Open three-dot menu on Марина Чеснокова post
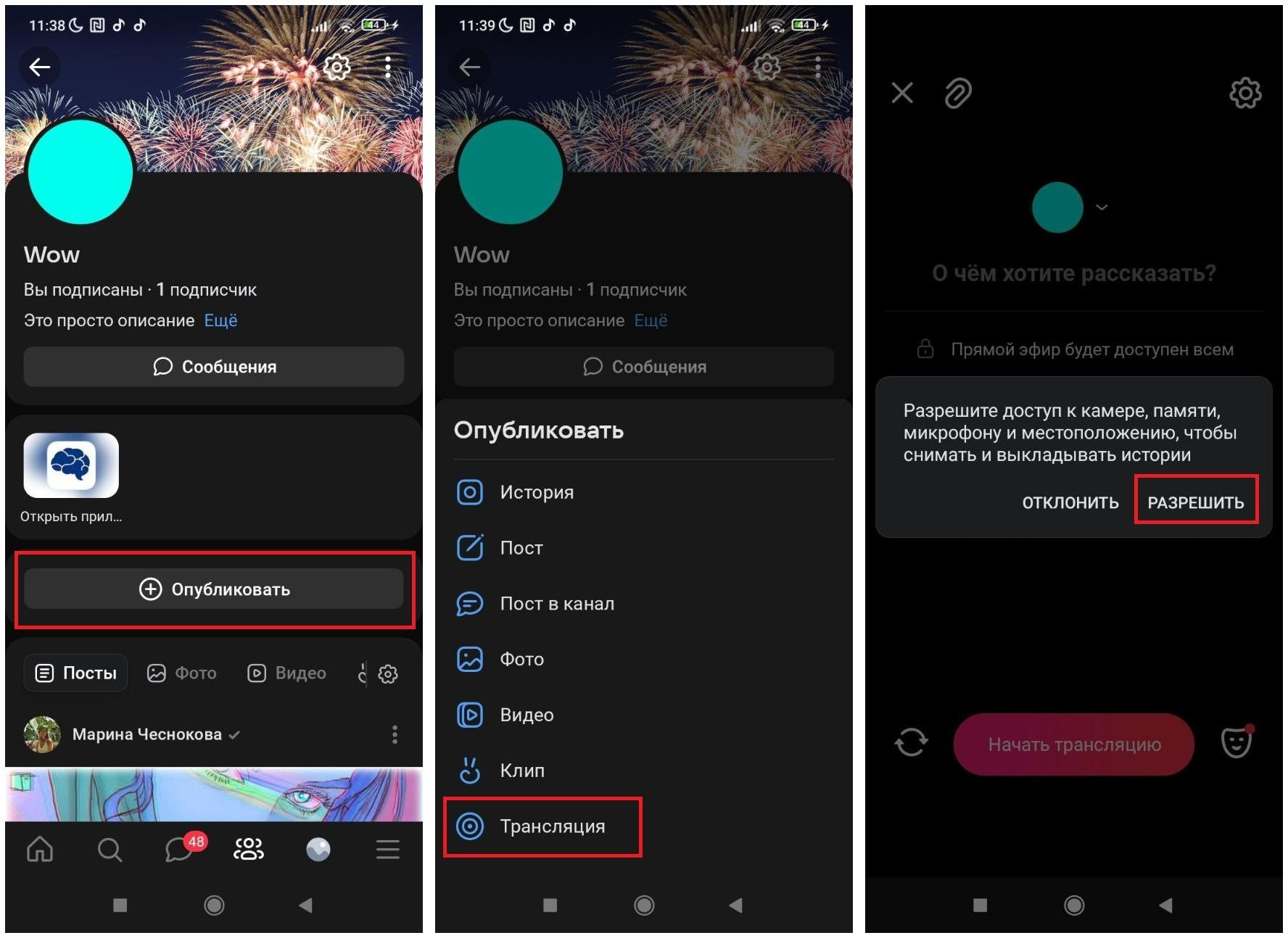This screenshot has height=938, width=1288. 395,734
